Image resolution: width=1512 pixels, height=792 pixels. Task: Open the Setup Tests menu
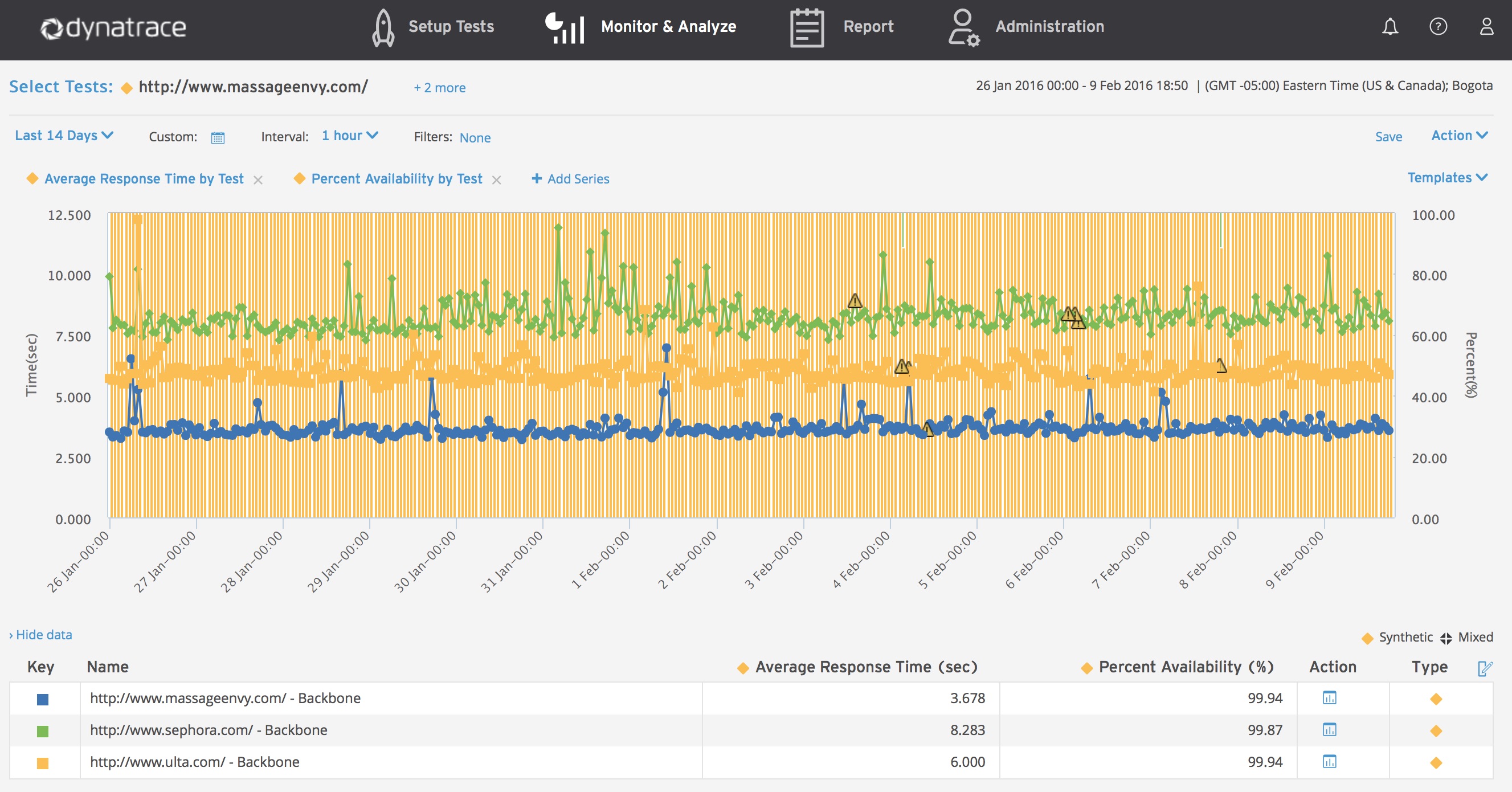click(x=451, y=26)
